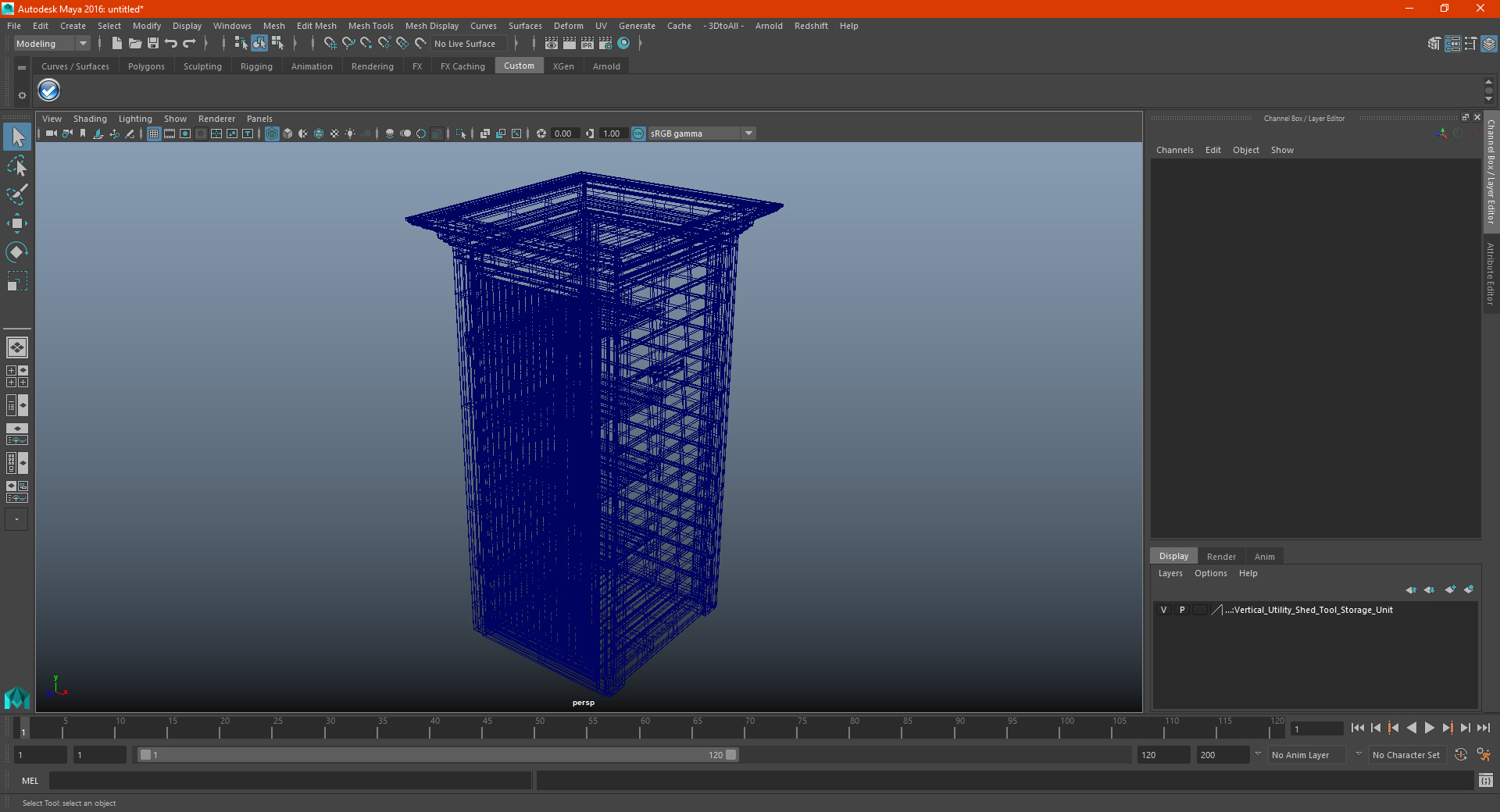This screenshot has height=812, width=1500.
Task: Open the Attribute Editor side tab
Action: tap(1491, 273)
